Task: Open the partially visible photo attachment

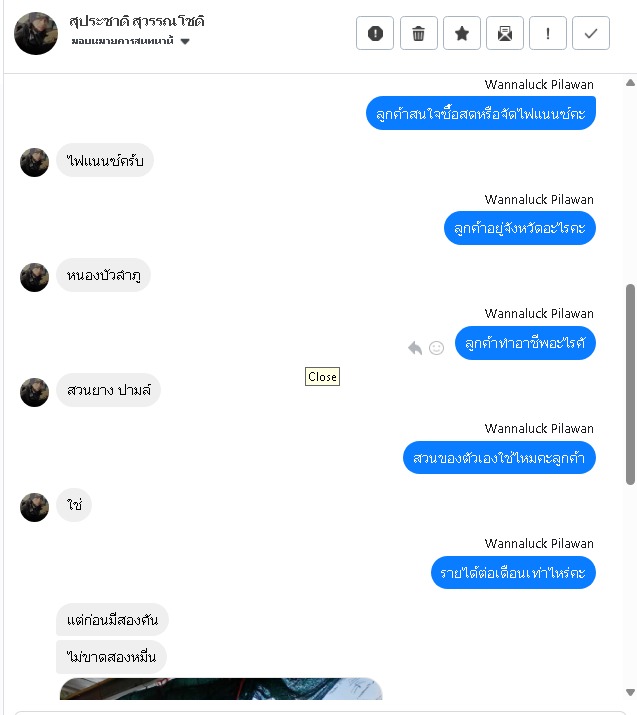Action: [x=221, y=689]
